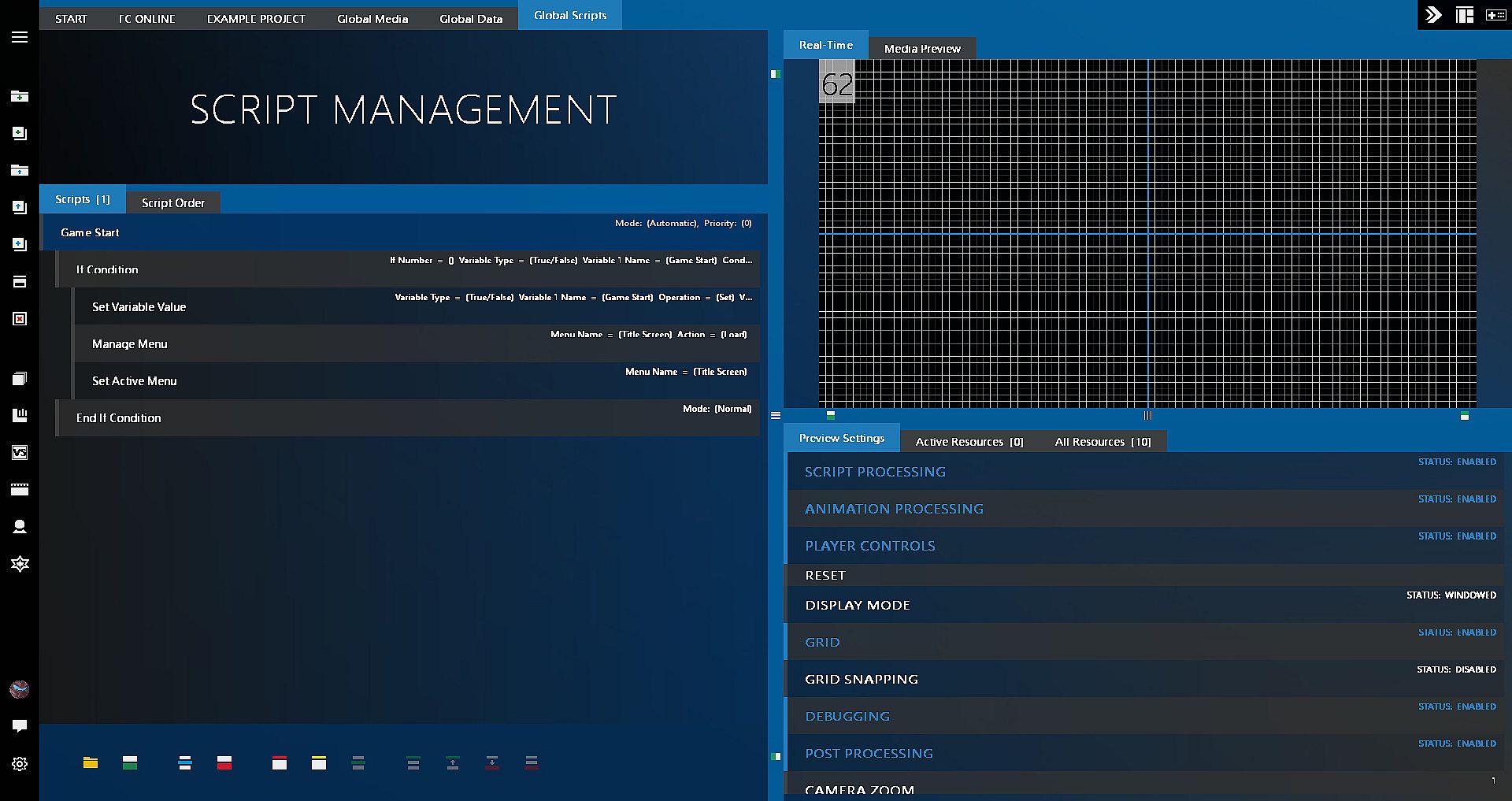The height and width of the screenshot is (801, 1512).
Task: Click the gamepad controller icon at top right
Action: (1495, 15)
